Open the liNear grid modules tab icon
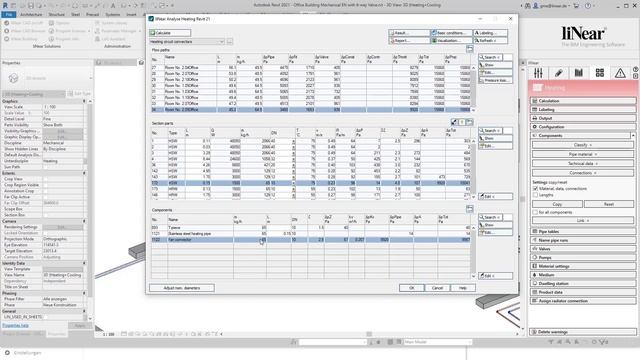The width and height of the screenshot is (640, 360). (599, 73)
